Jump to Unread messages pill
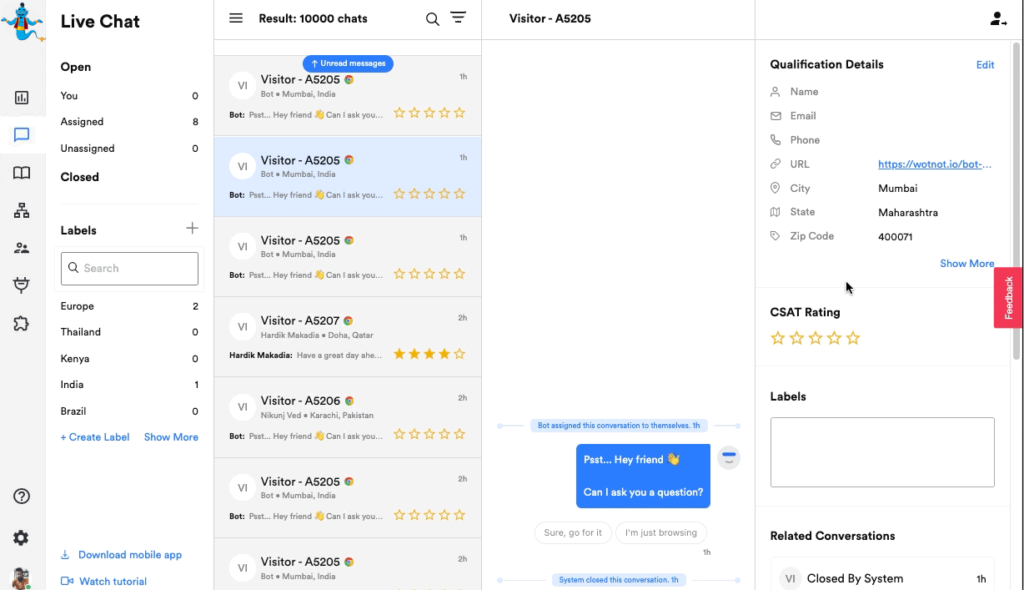 tap(348, 63)
